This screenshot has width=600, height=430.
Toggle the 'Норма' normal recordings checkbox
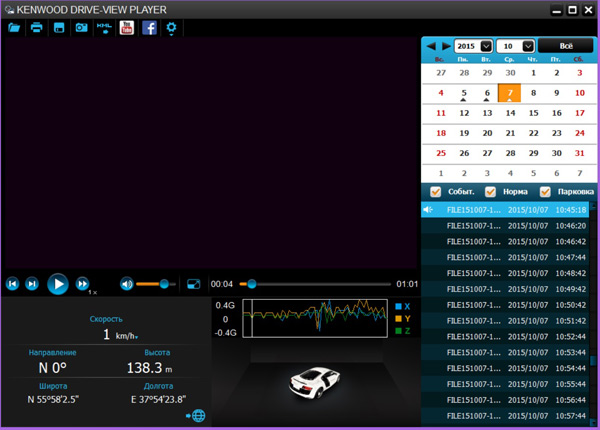[x=490, y=192]
